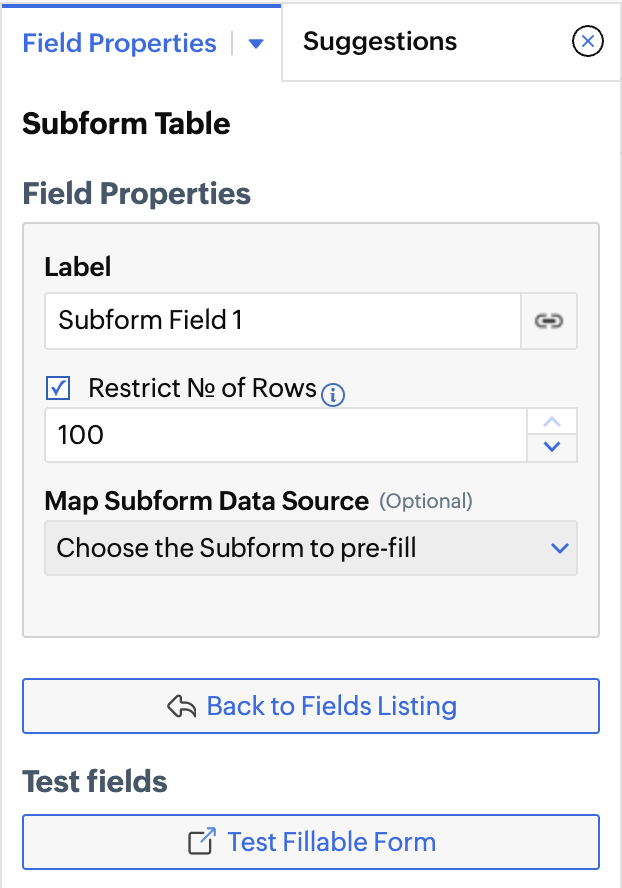Click the link icon beside Label field
This screenshot has width=622, height=888.
pyautogui.click(x=549, y=321)
